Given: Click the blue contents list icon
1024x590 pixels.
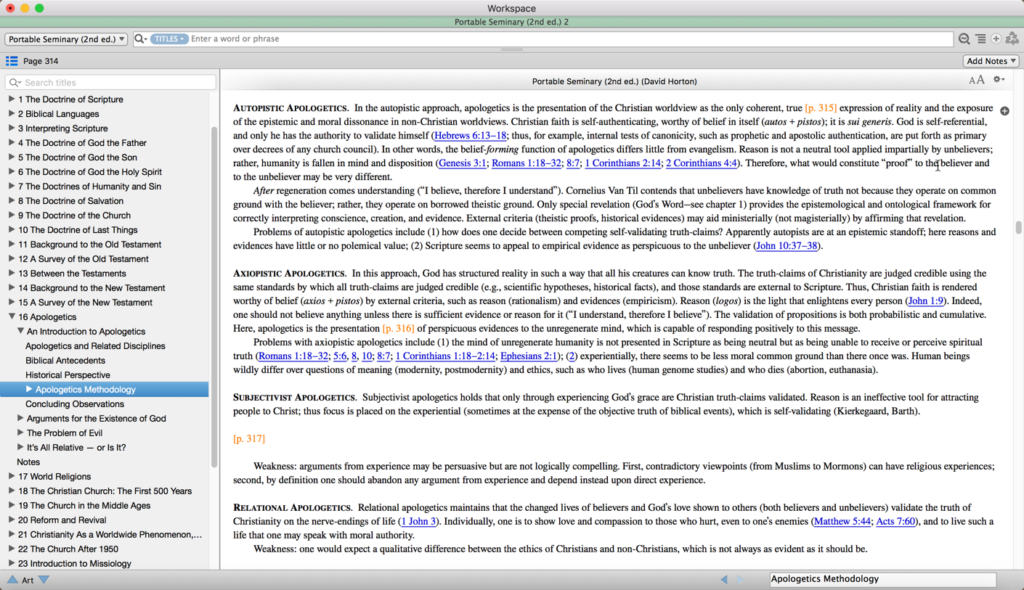Looking at the screenshot, I should point(12,59).
